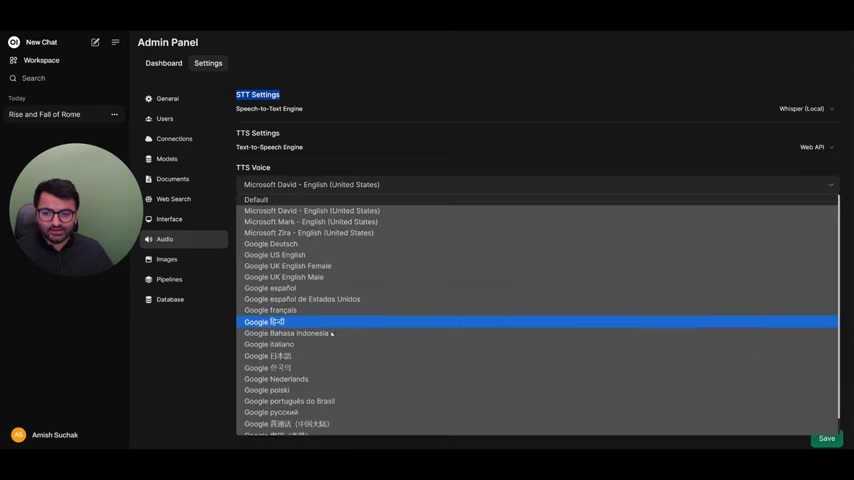Open the Workspace link
The image size is (854, 480).
41,60
